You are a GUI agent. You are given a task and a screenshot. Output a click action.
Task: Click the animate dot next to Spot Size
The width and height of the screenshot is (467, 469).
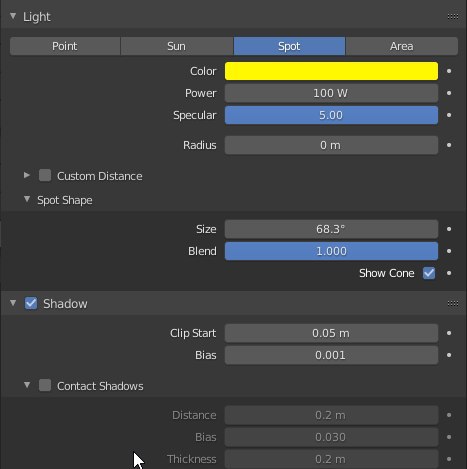449,229
